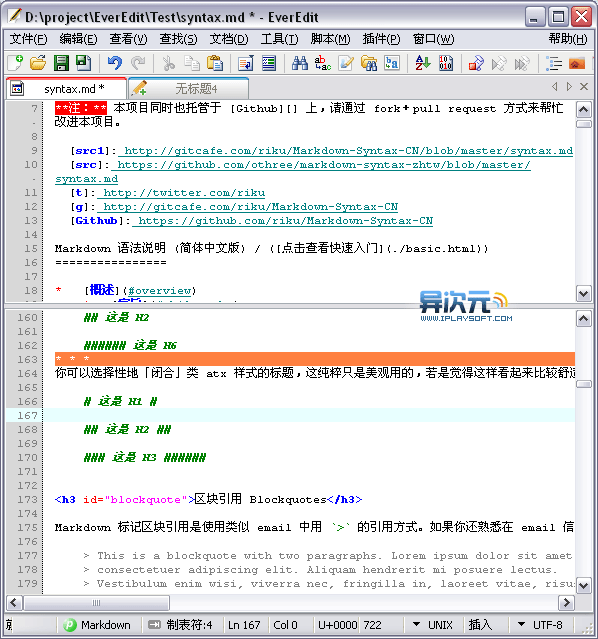Go to next bookmark icon
This screenshot has height=639, width=598.
pos(522,63)
